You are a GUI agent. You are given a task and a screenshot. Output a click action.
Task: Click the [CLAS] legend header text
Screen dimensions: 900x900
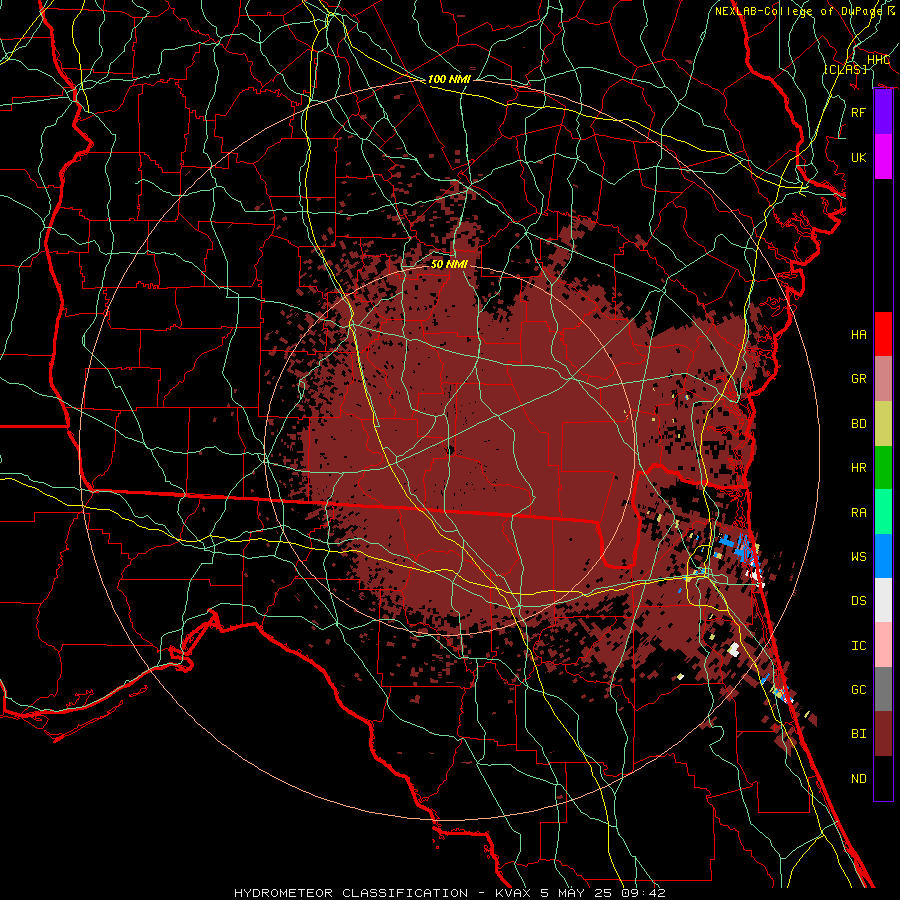tap(845, 69)
